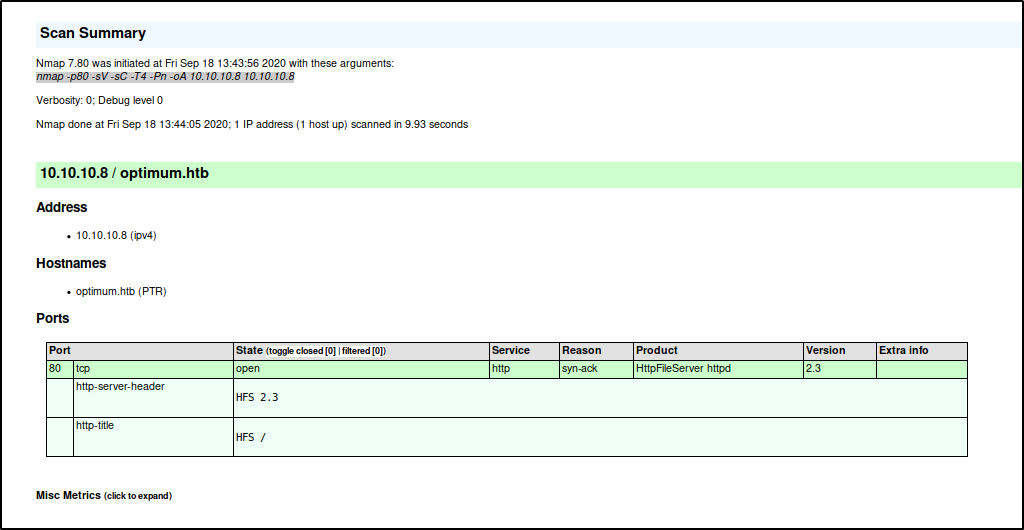The image size is (1024, 530).
Task: Click the Hostnames section heading
Action: click(71, 264)
